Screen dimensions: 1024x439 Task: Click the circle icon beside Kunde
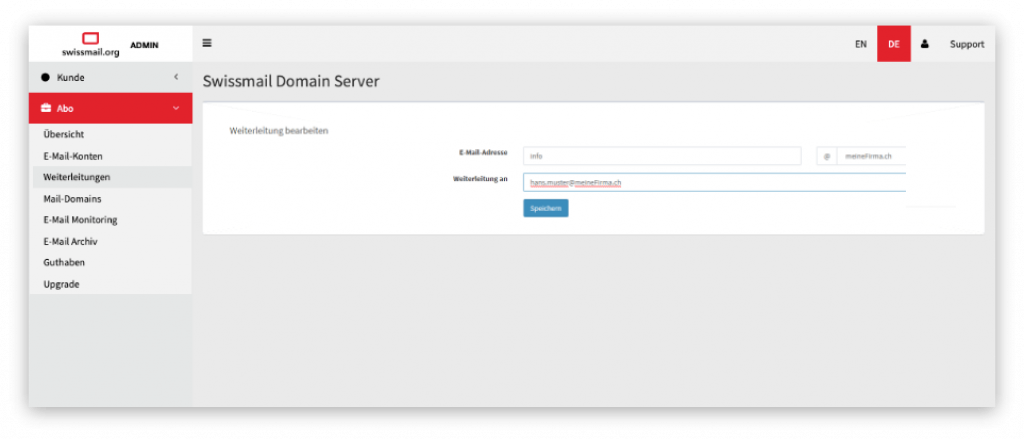[x=45, y=77]
